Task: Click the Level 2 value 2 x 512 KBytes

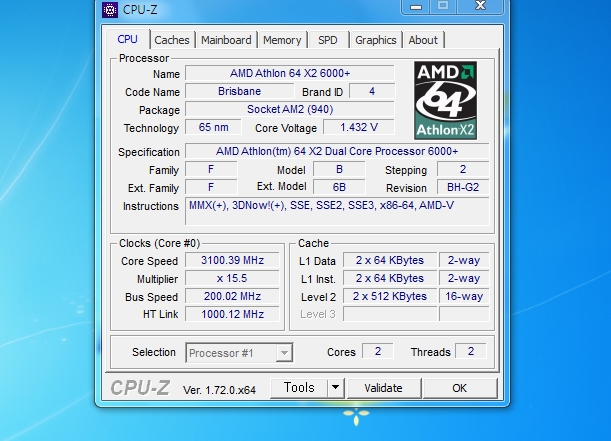Action: point(390,296)
